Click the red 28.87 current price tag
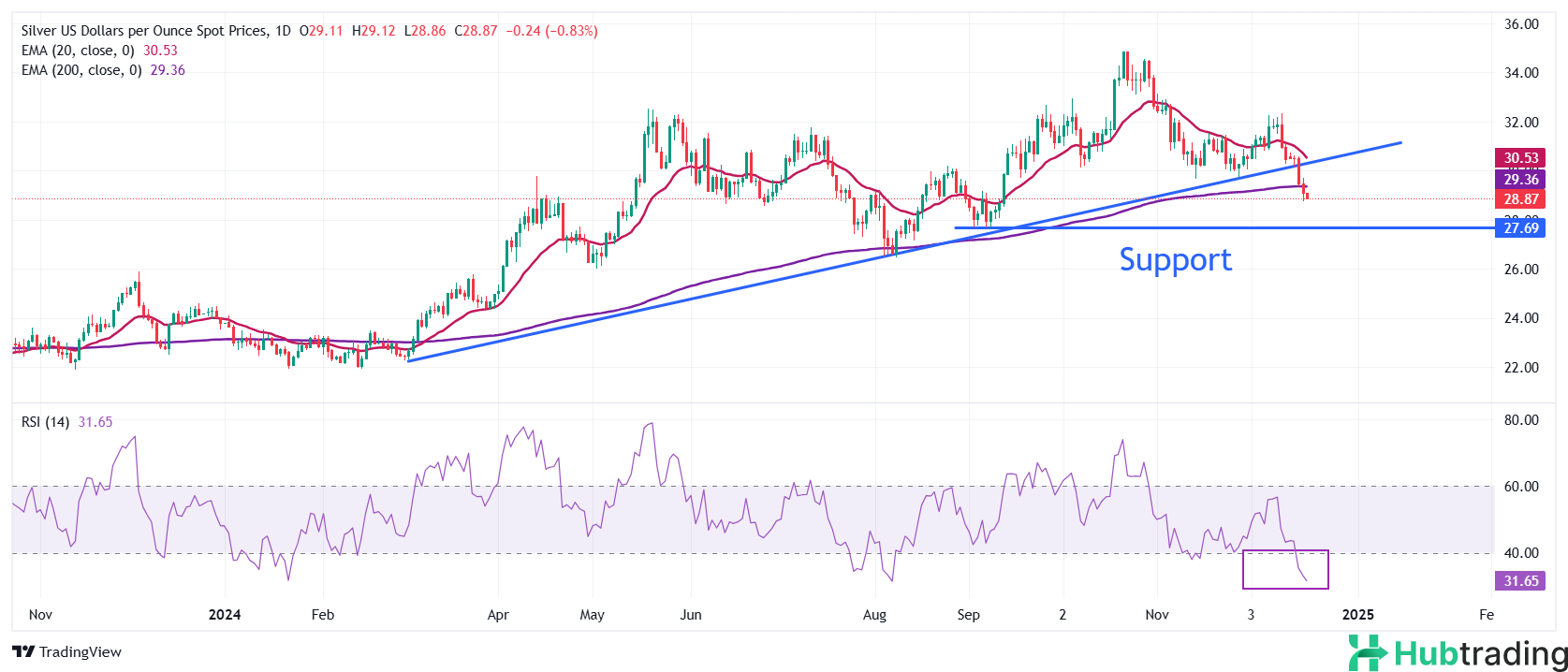This screenshot has height=672, width=1568. point(1520,199)
